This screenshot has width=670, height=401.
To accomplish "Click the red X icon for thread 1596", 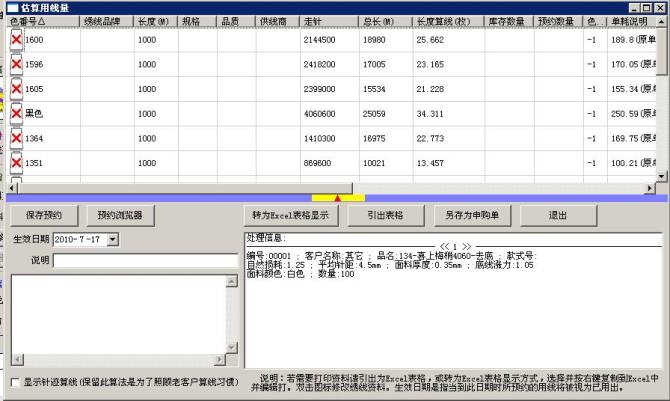I will coord(17,64).
